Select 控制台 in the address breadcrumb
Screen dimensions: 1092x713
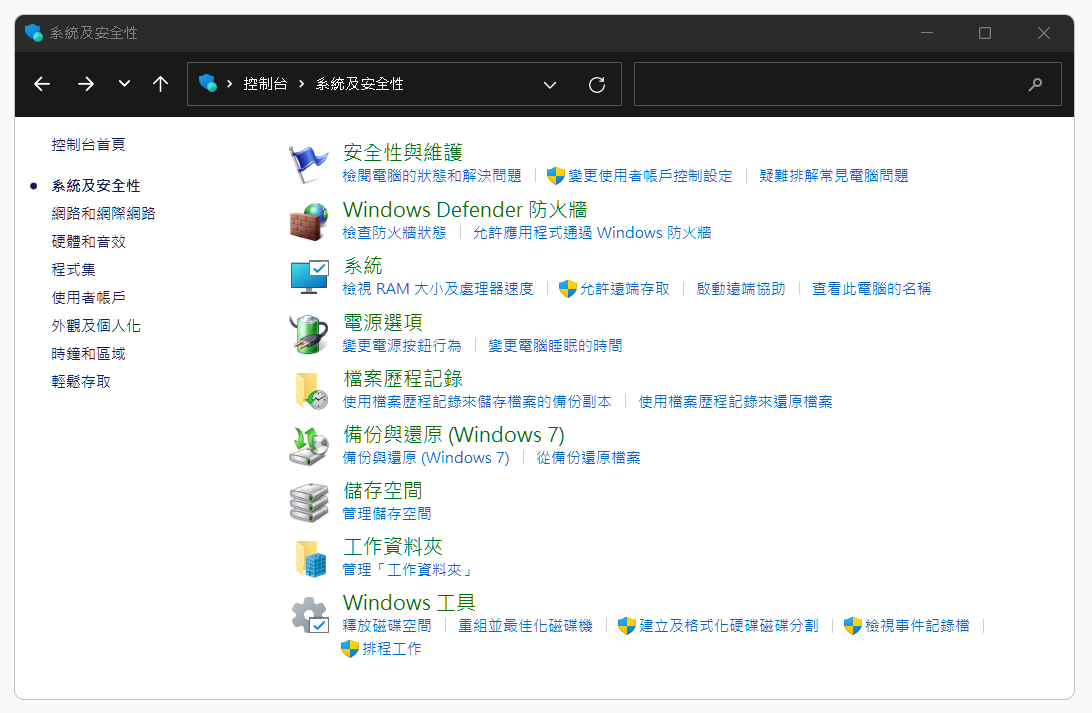pyautogui.click(x=265, y=84)
